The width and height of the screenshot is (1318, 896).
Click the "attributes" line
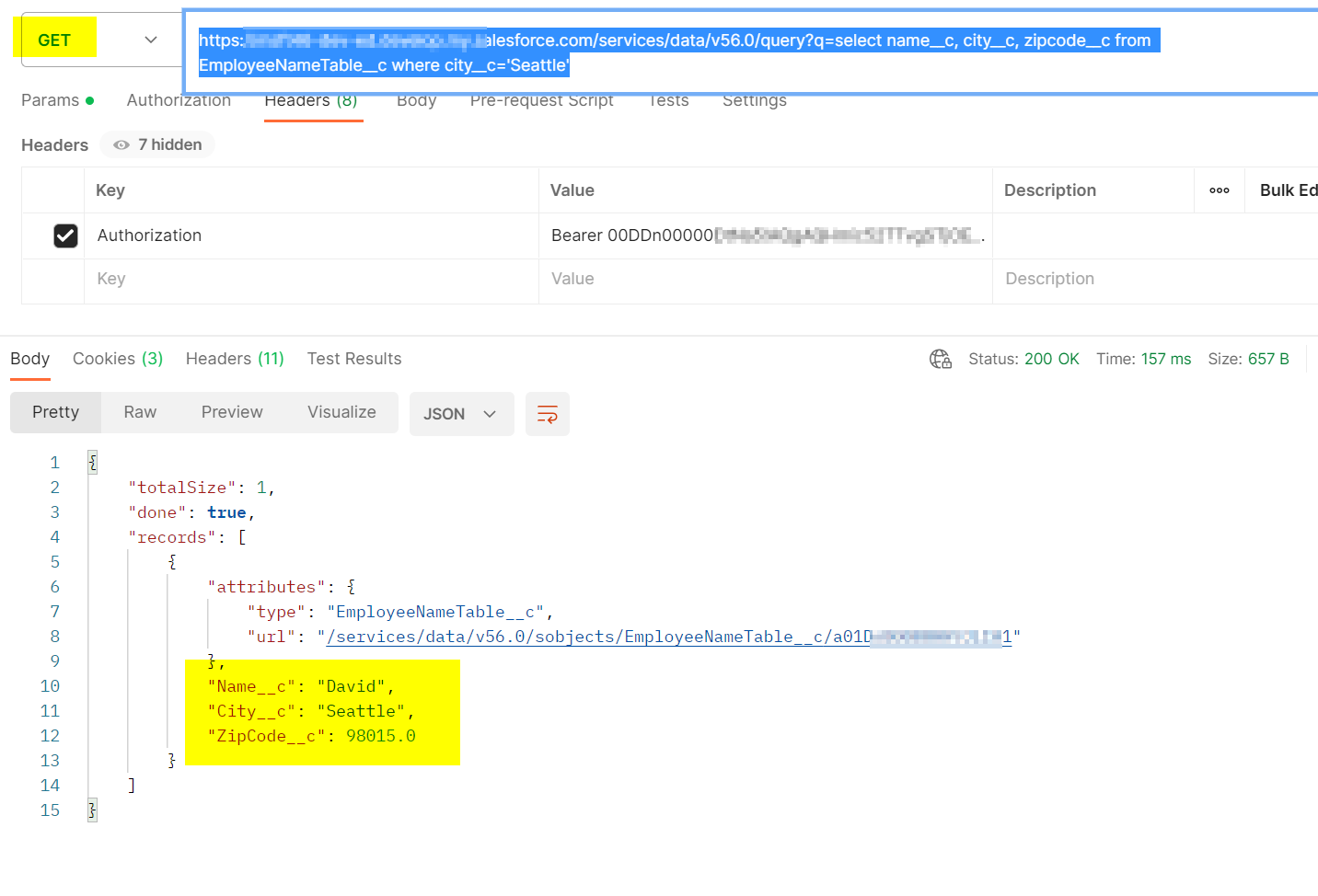coord(282,587)
